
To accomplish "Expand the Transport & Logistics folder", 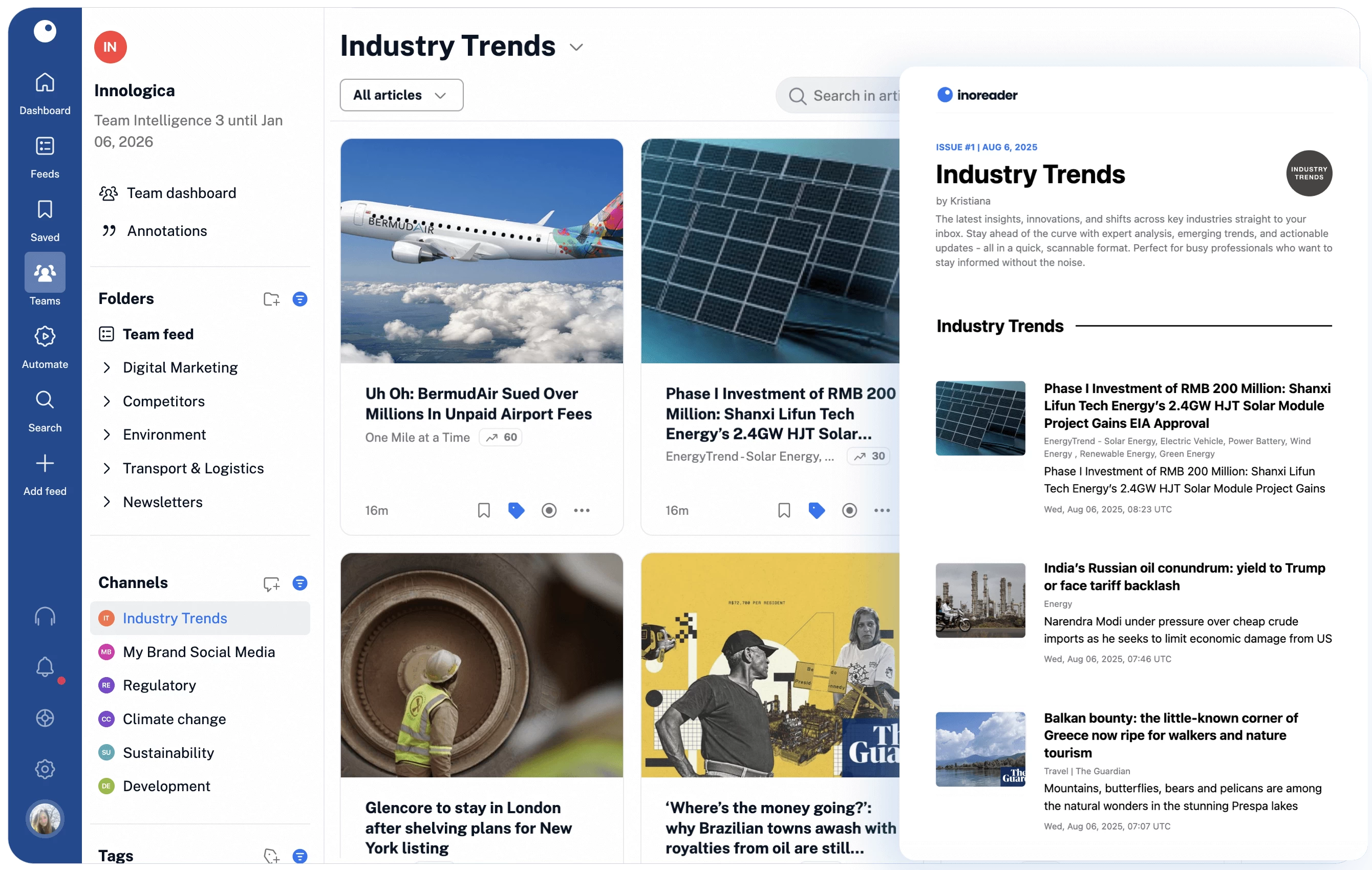I will 106,468.
